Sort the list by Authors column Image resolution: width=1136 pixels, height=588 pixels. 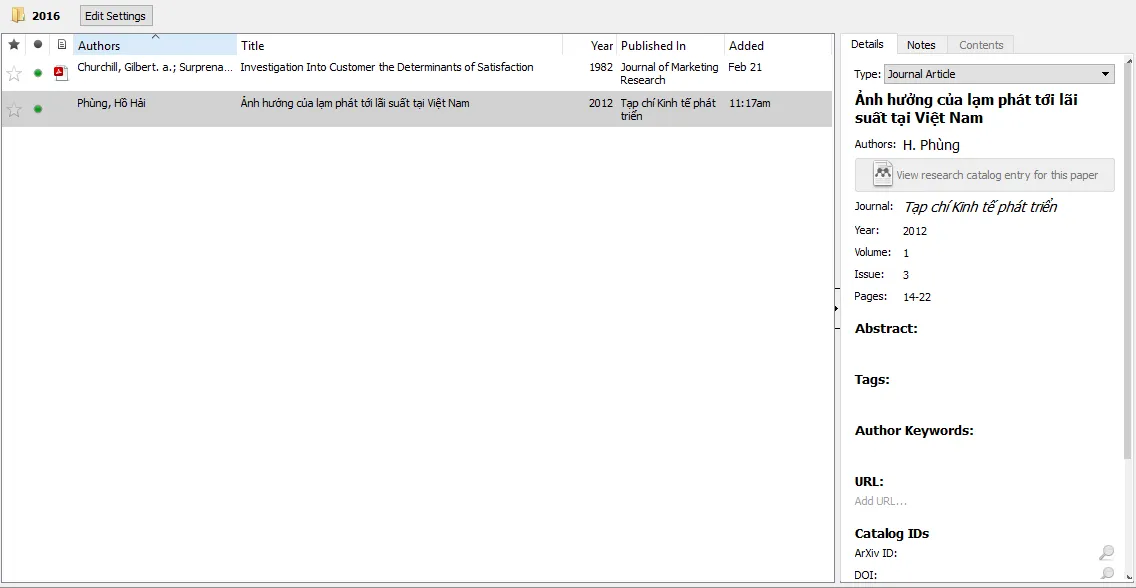click(x=155, y=45)
